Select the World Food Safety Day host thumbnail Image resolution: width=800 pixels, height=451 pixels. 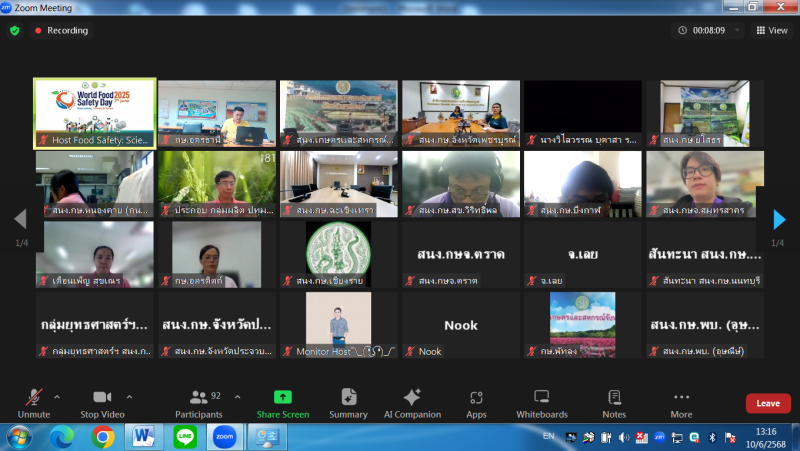pyautogui.click(x=96, y=113)
